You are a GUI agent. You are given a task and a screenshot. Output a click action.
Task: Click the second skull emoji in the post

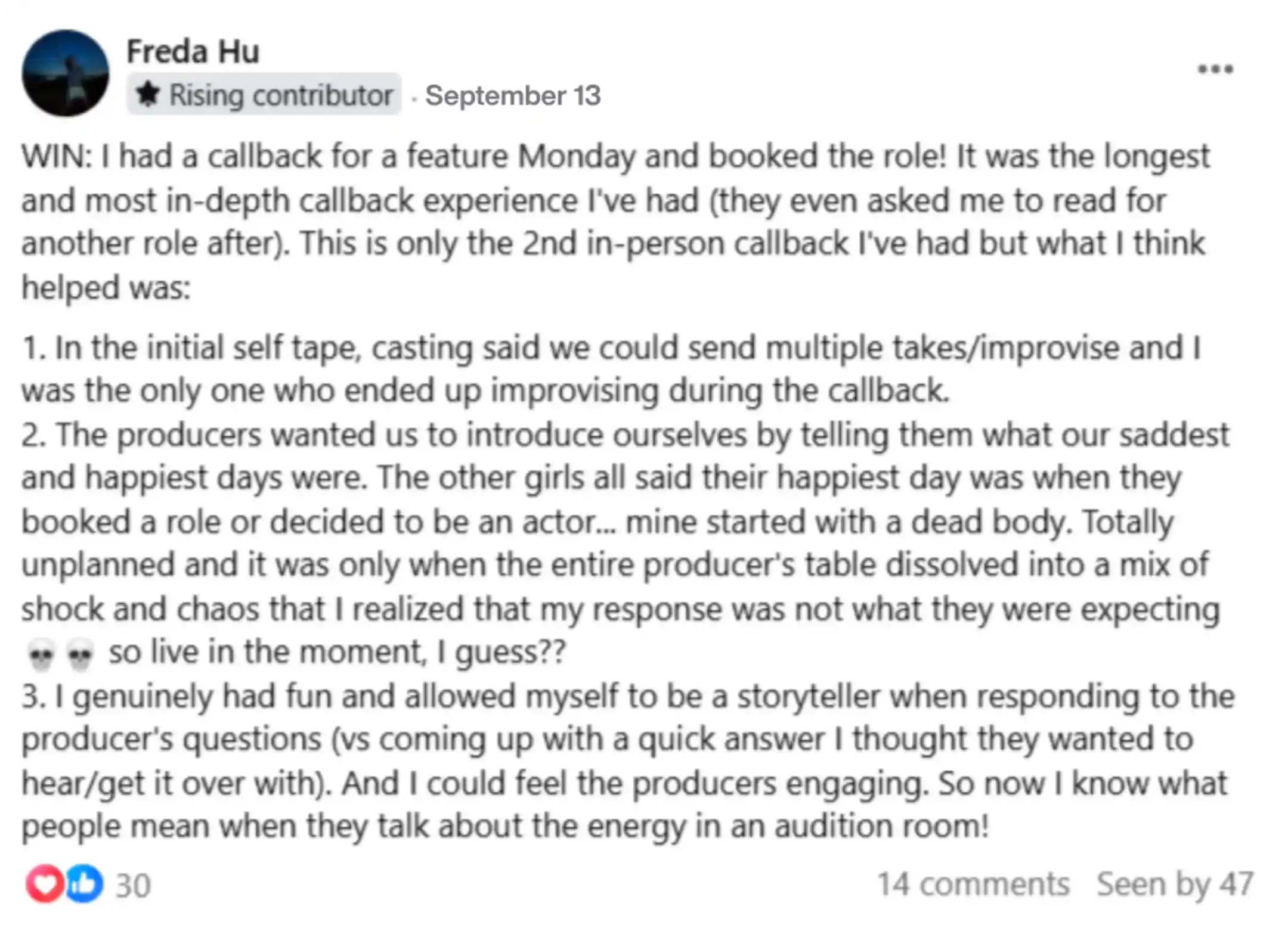[x=80, y=654]
